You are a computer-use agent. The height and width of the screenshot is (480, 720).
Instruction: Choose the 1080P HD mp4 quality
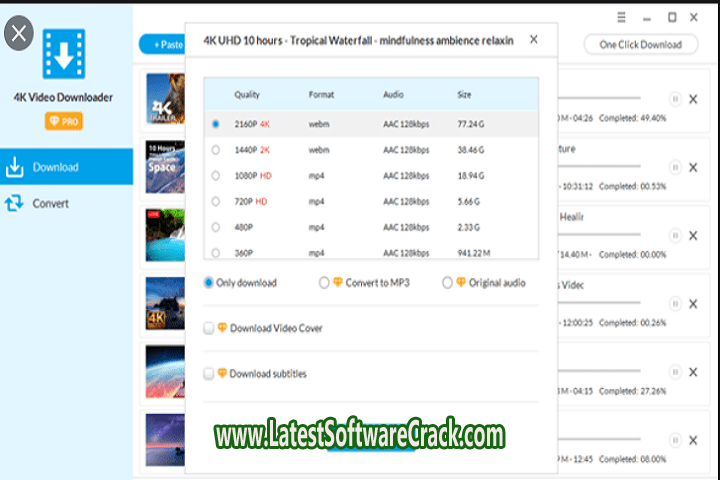point(216,176)
